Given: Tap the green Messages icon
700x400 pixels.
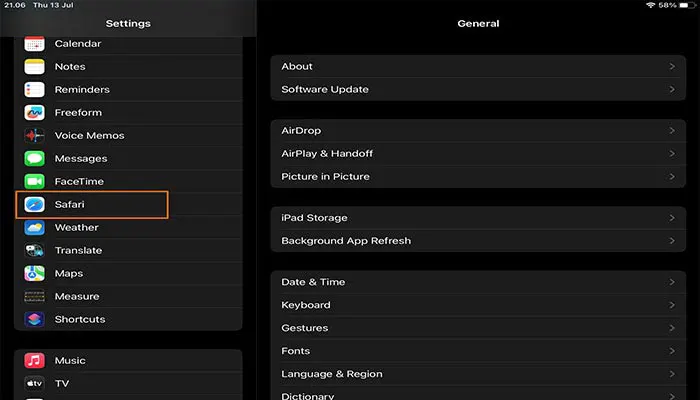Looking at the screenshot, I should 35,159.
